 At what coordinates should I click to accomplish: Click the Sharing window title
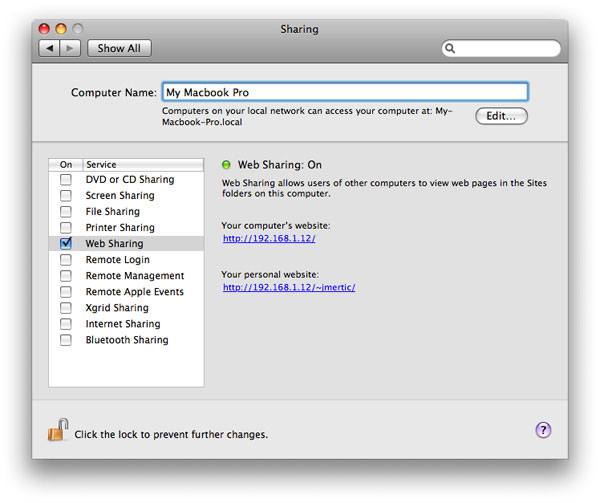300,29
